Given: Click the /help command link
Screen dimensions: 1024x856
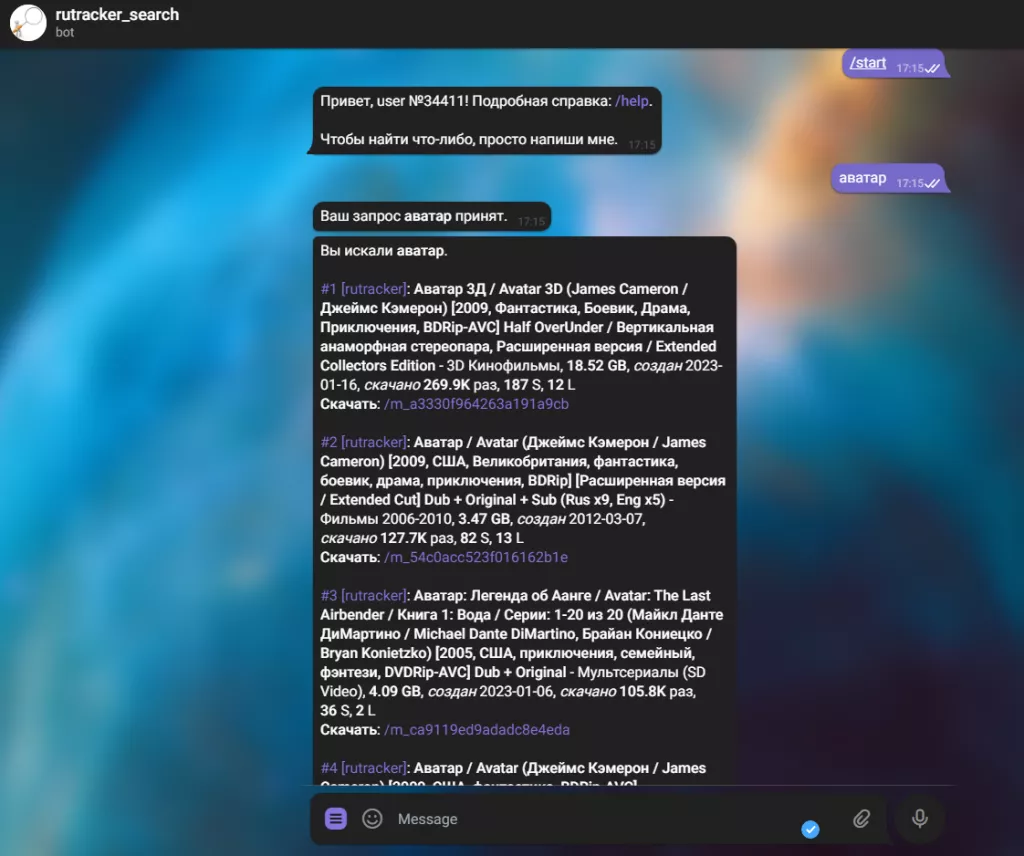Looking at the screenshot, I should [632, 101].
